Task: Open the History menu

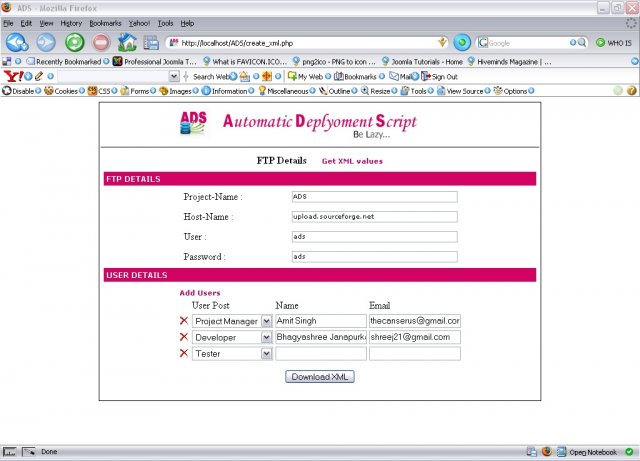Action: [71, 22]
